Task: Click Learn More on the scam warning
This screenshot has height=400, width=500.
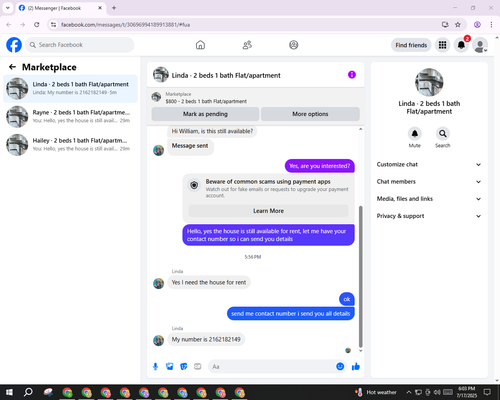Action: pyautogui.click(x=268, y=211)
